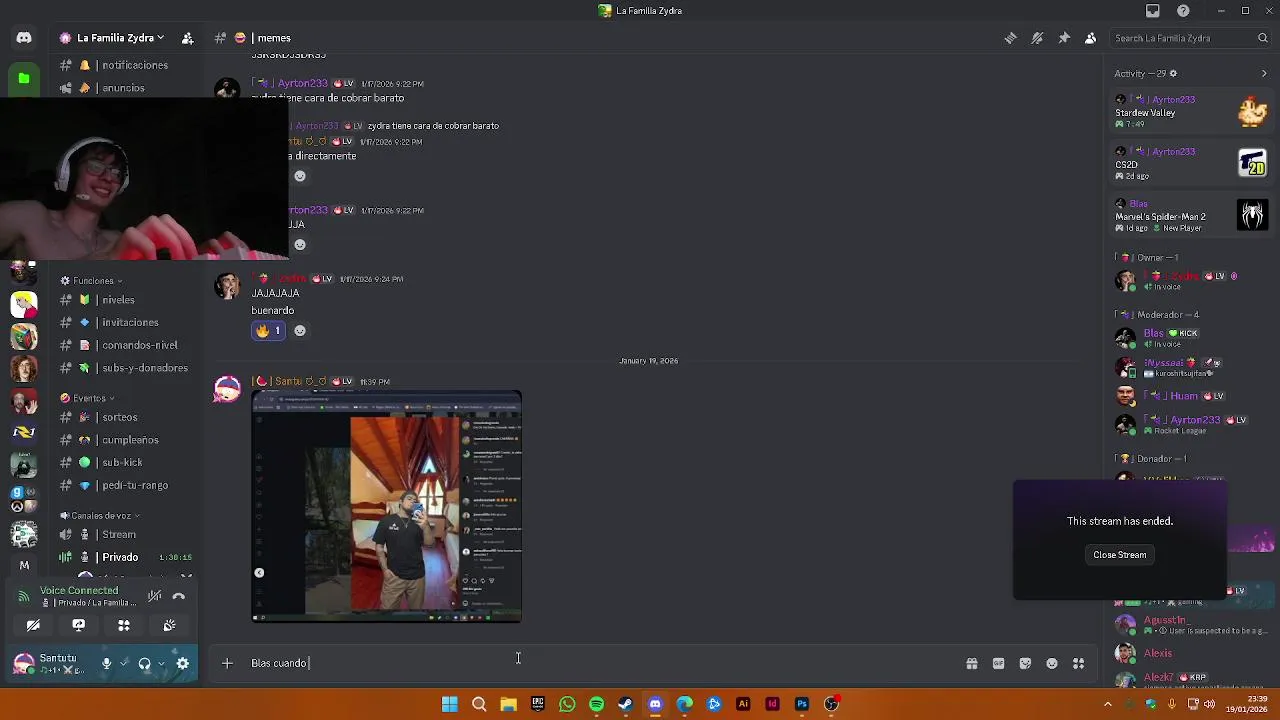
Task: Add reaction under 'a directamente' message
Action: (299, 176)
